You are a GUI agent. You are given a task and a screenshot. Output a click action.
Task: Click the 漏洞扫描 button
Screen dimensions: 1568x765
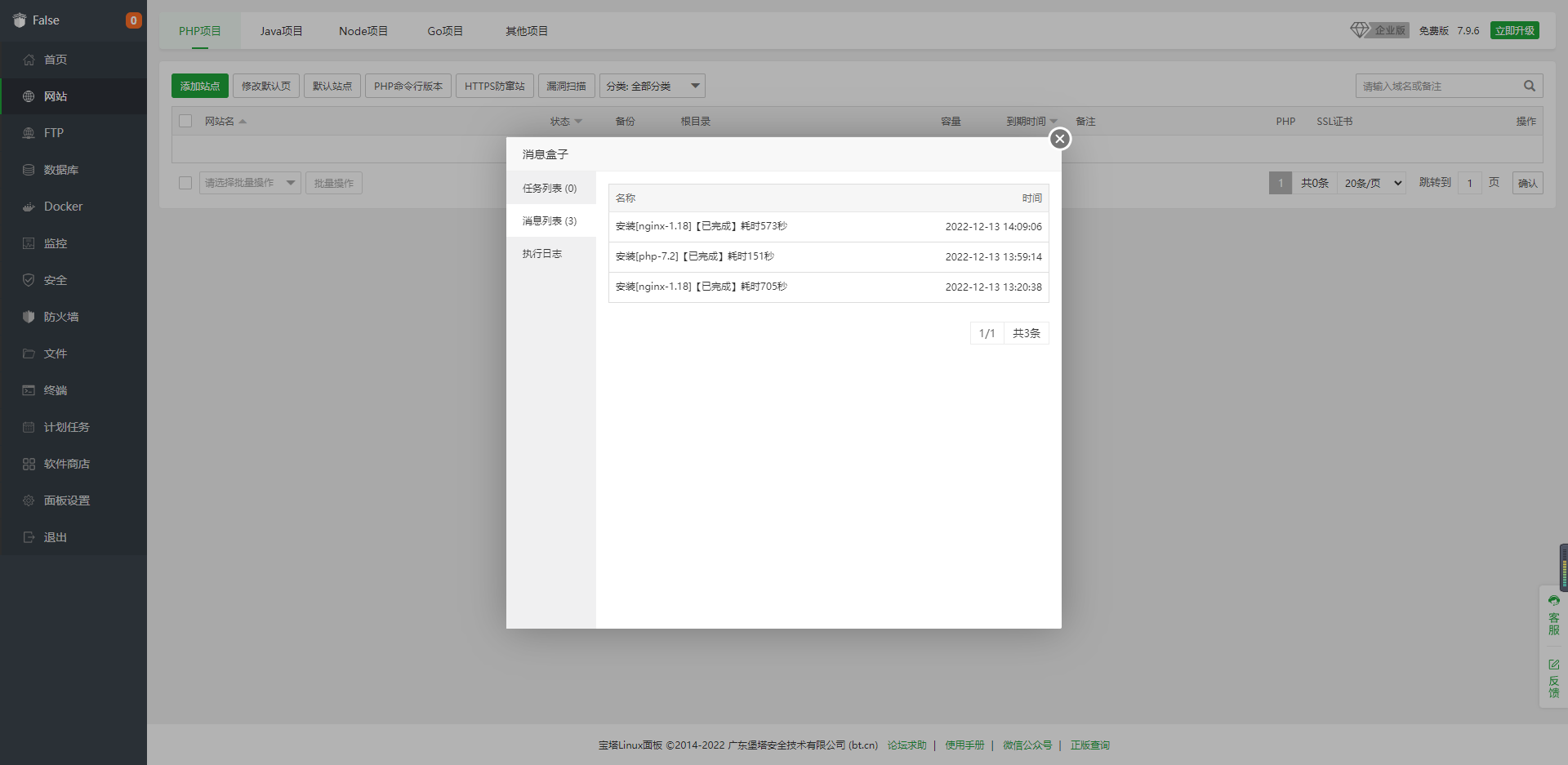click(567, 86)
